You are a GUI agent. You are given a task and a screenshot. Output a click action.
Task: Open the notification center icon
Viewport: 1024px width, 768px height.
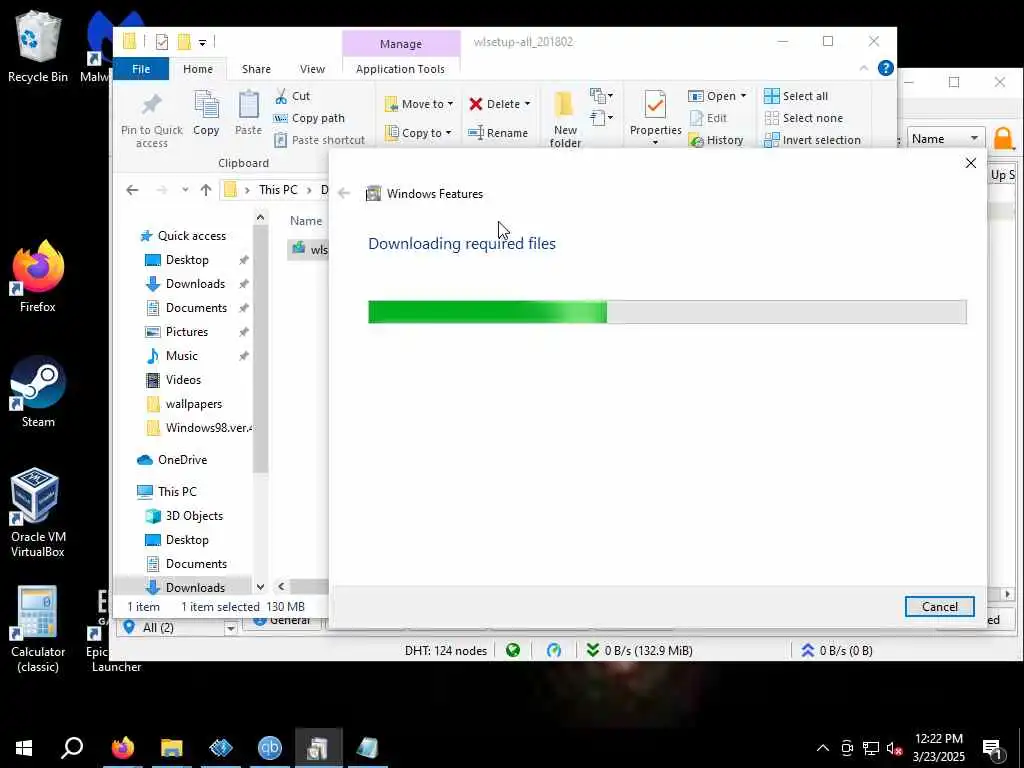pos(993,748)
